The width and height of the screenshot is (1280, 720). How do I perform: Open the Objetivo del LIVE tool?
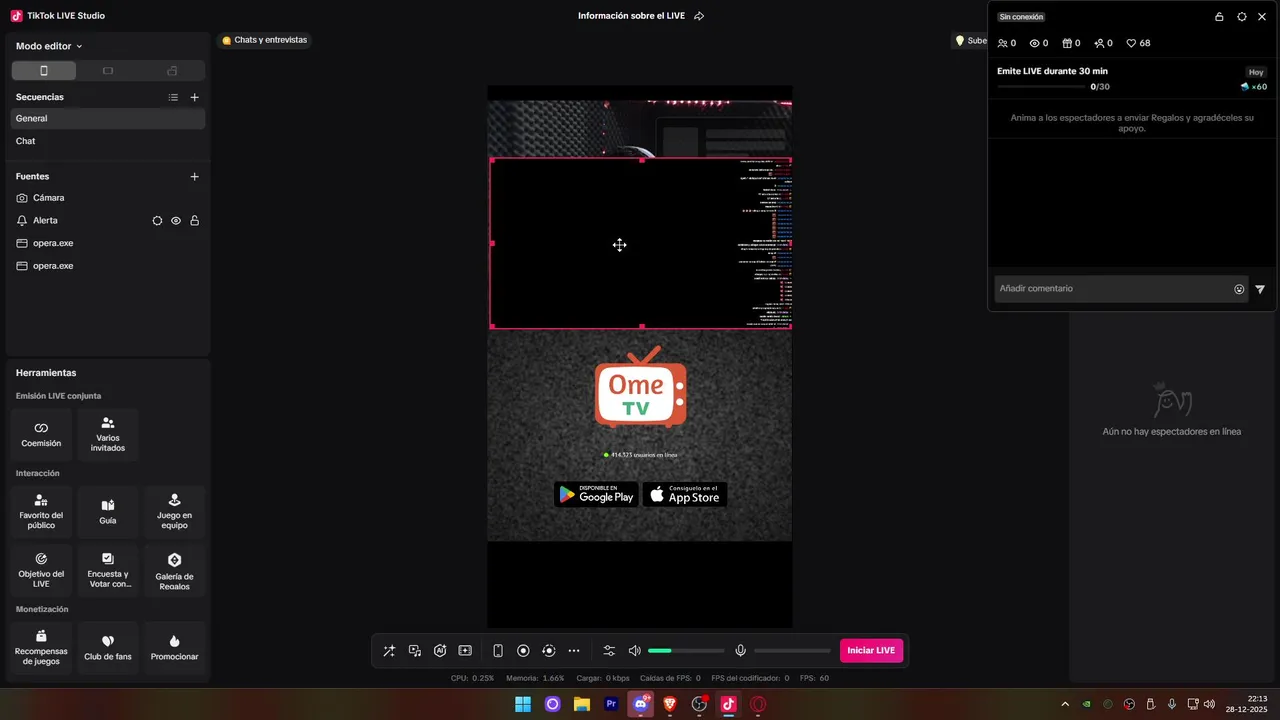41,571
